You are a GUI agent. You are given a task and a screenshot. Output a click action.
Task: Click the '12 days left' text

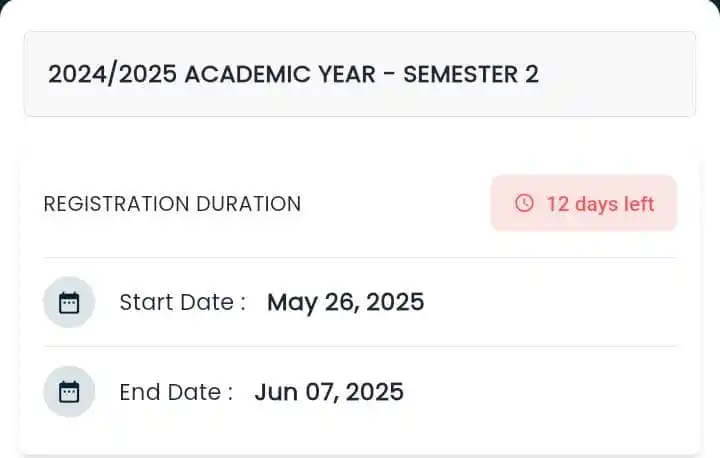pos(600,204)
